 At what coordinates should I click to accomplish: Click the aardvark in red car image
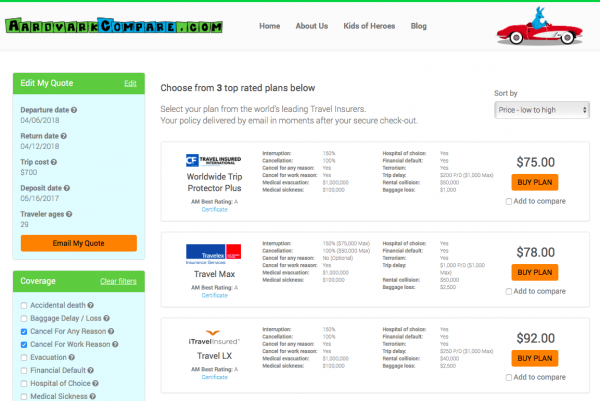point(540,26)
